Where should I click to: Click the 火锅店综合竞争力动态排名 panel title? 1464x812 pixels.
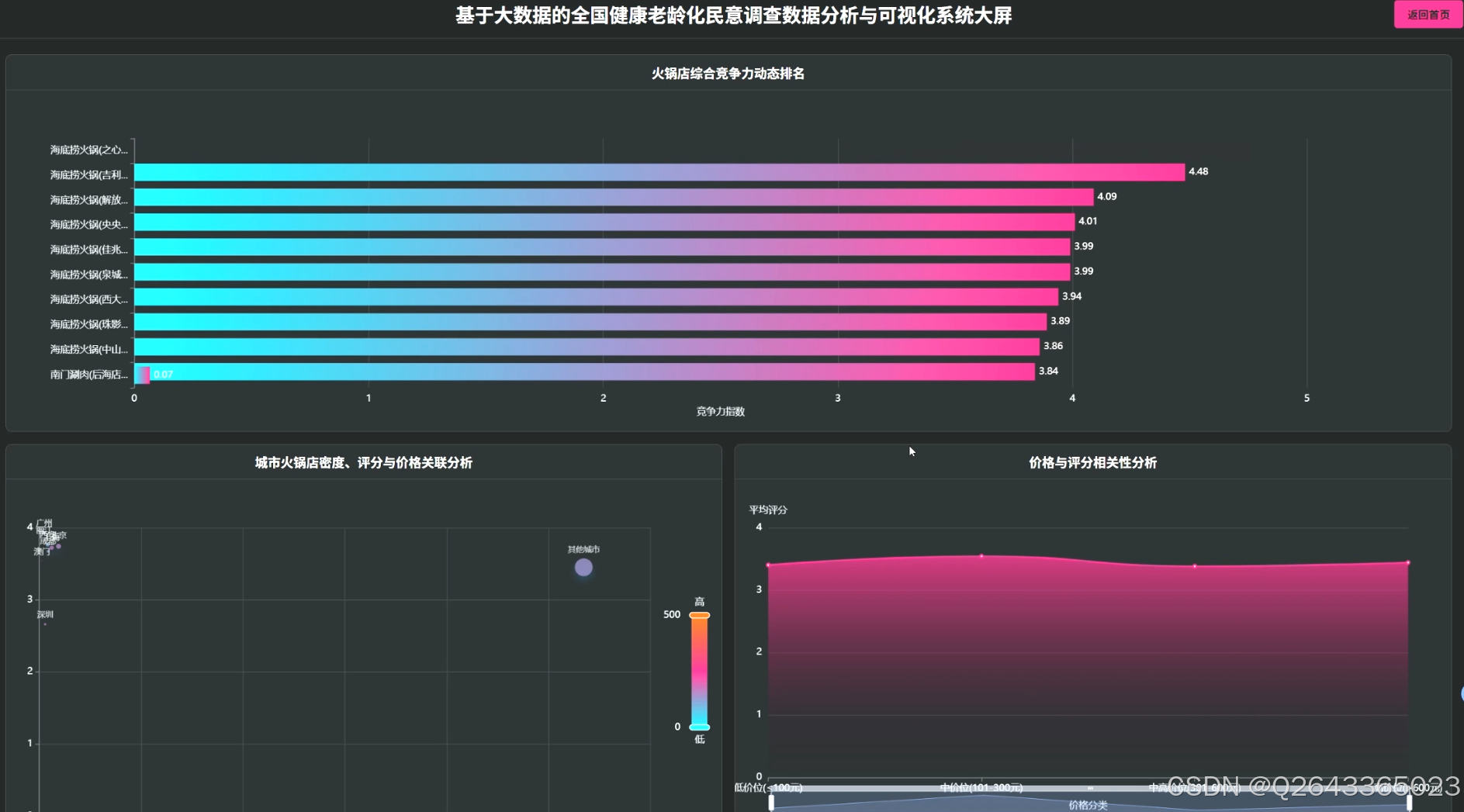coord(728,74)
